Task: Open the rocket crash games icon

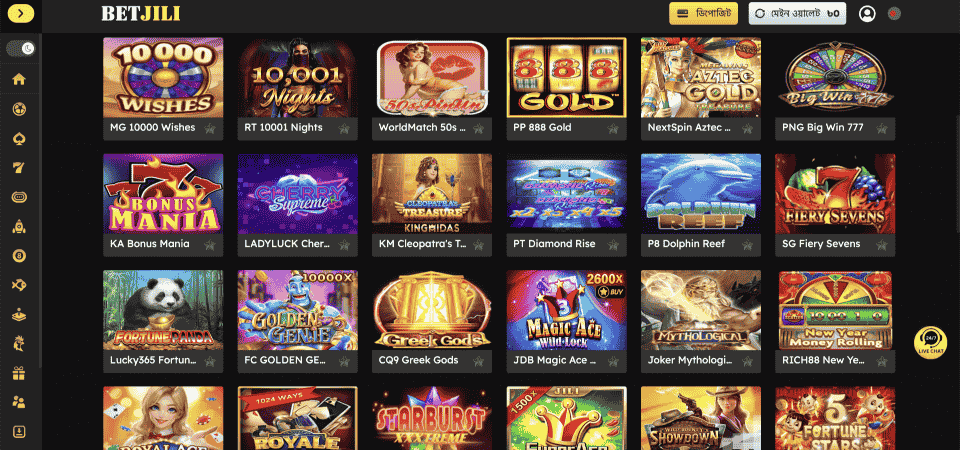Action: point(19,227)
